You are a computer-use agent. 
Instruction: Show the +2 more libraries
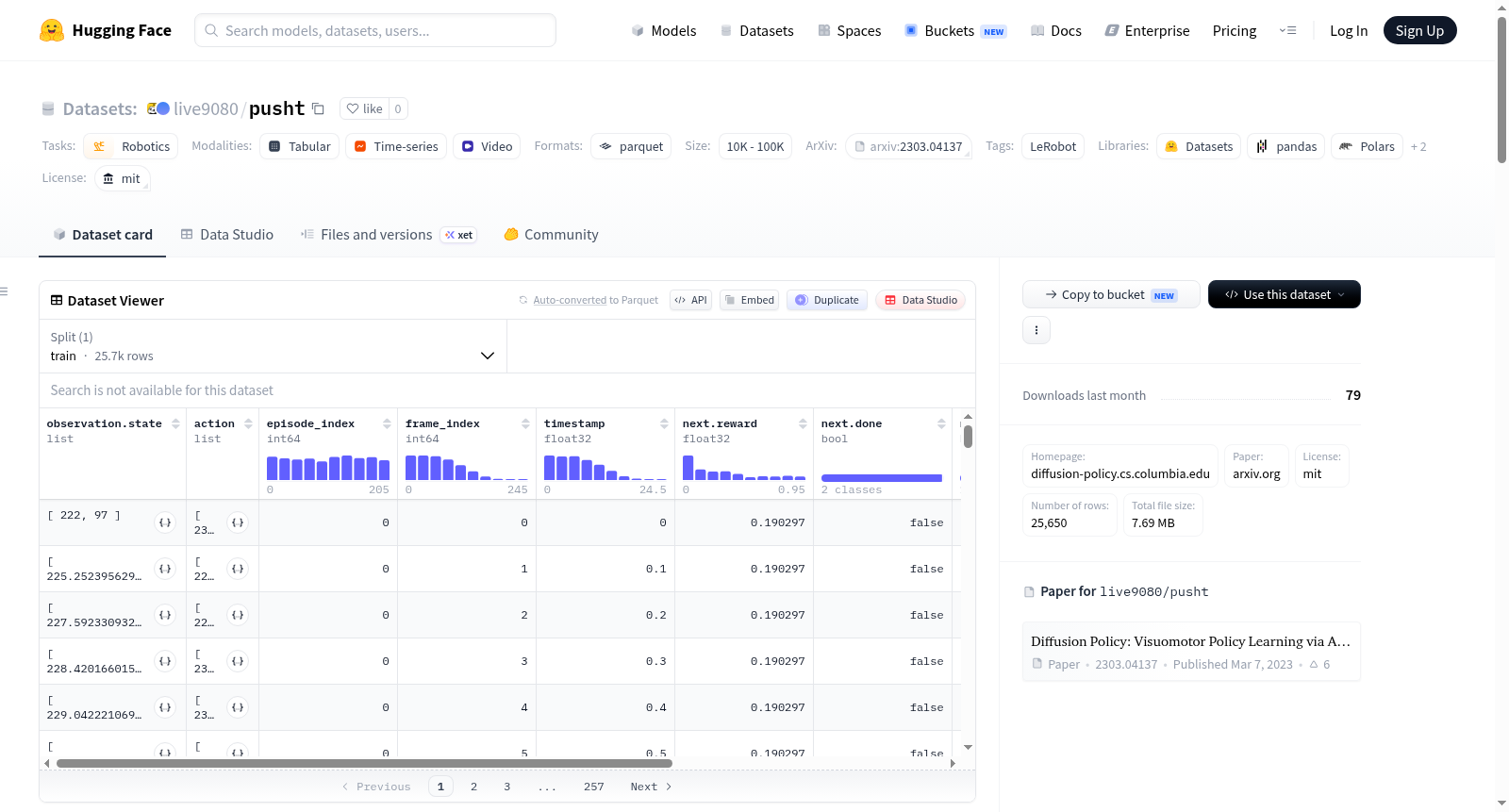pyautogui.click(x=1418, y=146)
